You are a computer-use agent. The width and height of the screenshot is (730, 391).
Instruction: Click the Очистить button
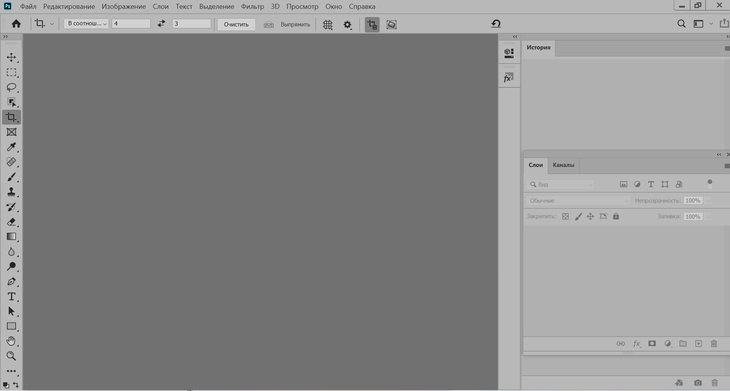tap(236, 25)
